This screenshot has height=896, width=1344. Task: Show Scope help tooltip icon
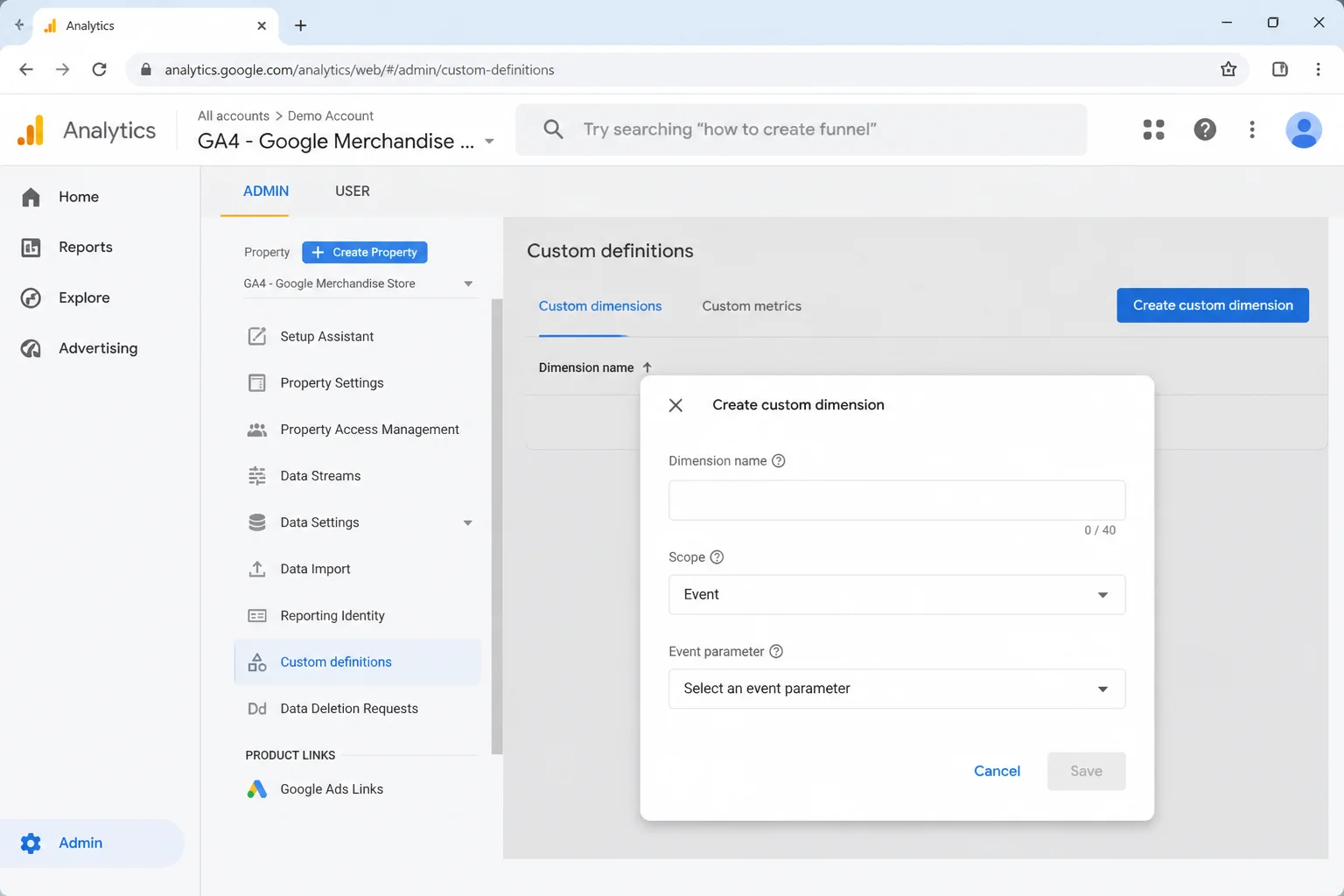[717, 557]
